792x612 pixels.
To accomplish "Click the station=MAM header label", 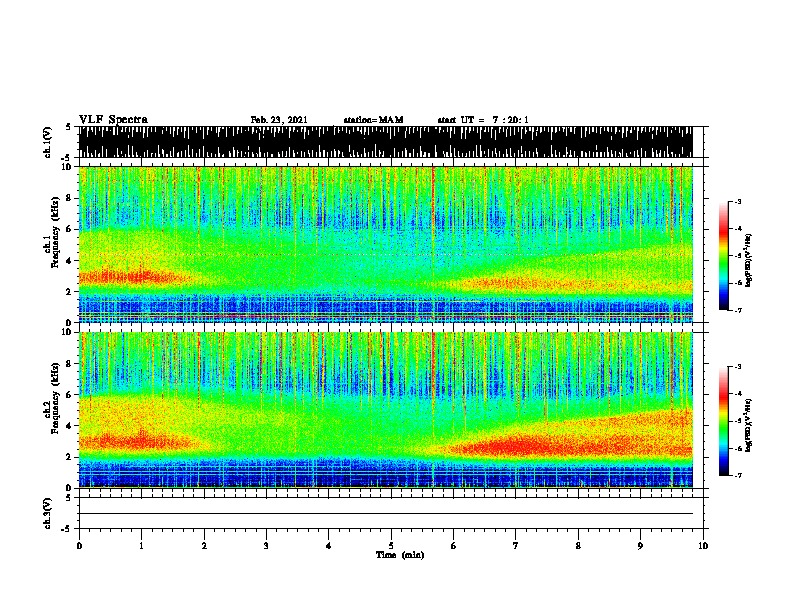I will [x=373, y=120].
